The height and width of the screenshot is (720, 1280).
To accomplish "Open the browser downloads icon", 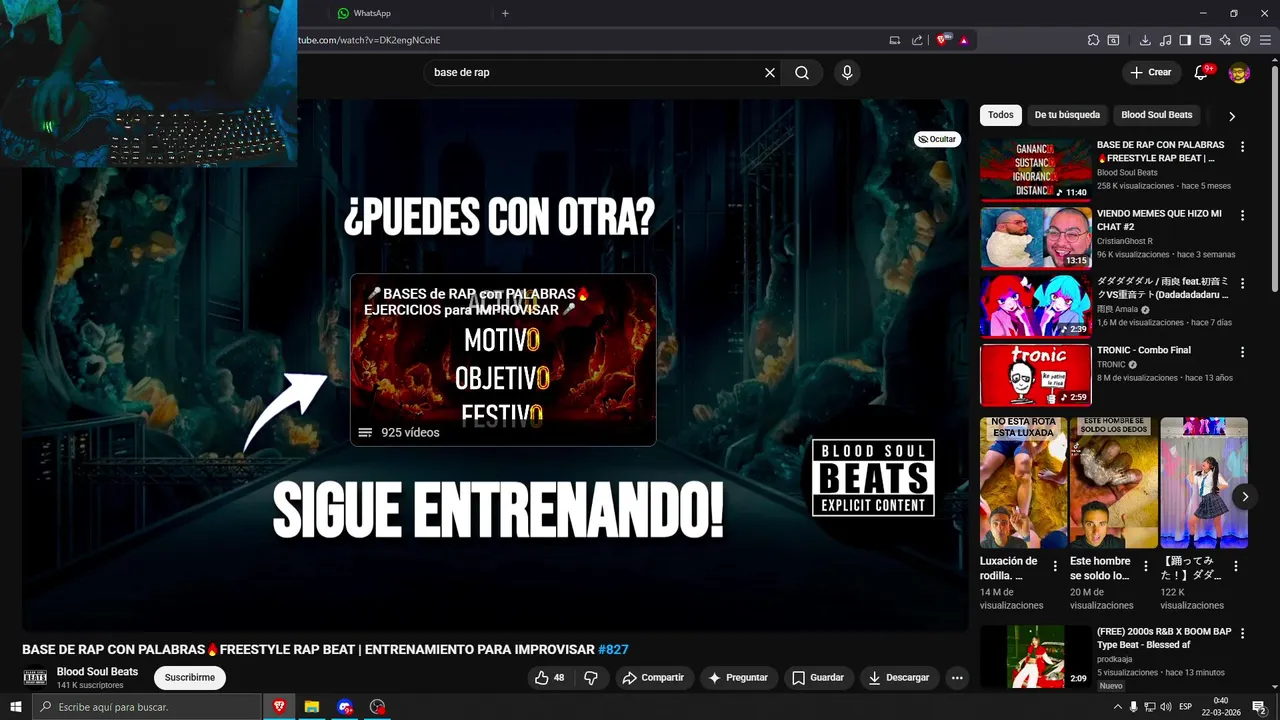I will point(1145,40).
